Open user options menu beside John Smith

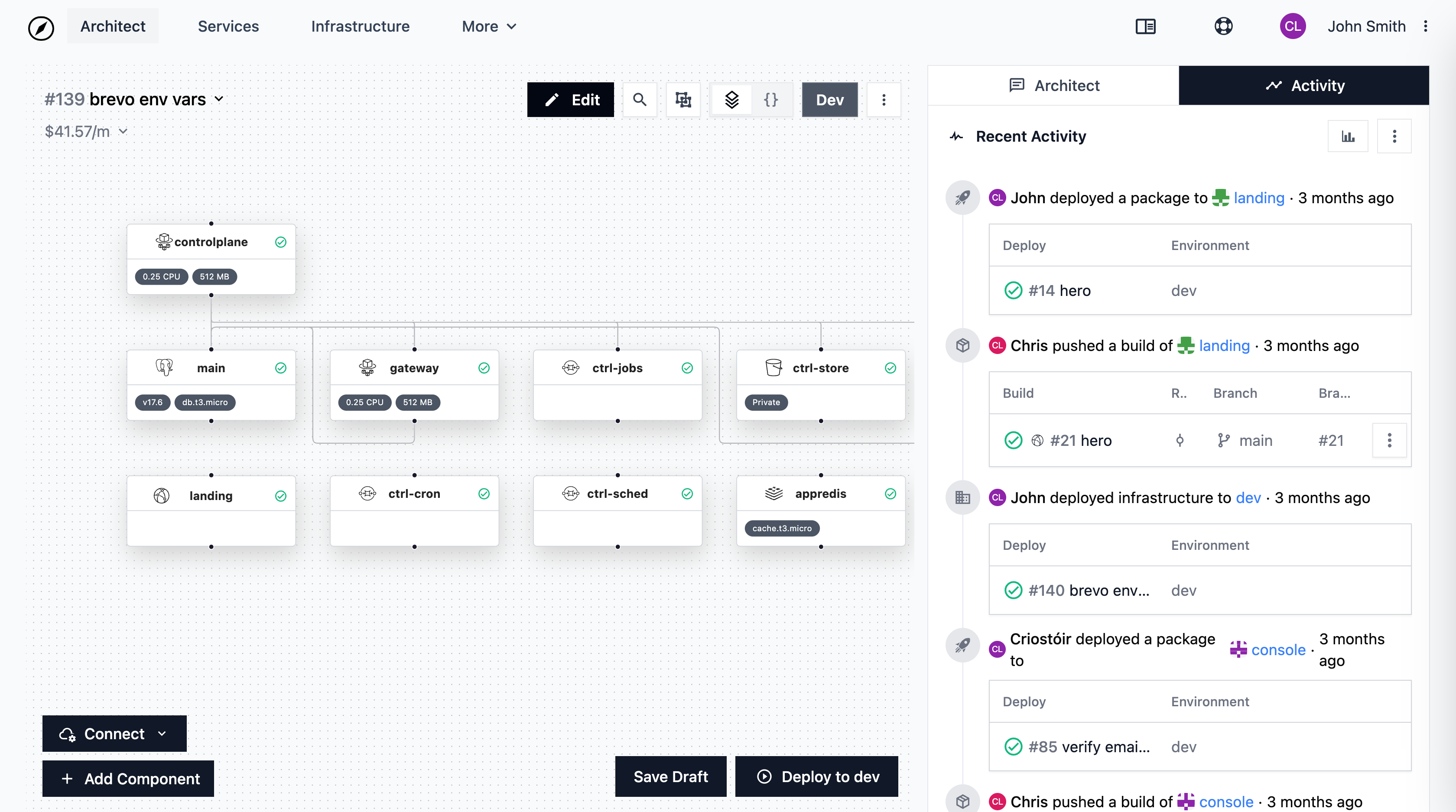point(1426,26)
